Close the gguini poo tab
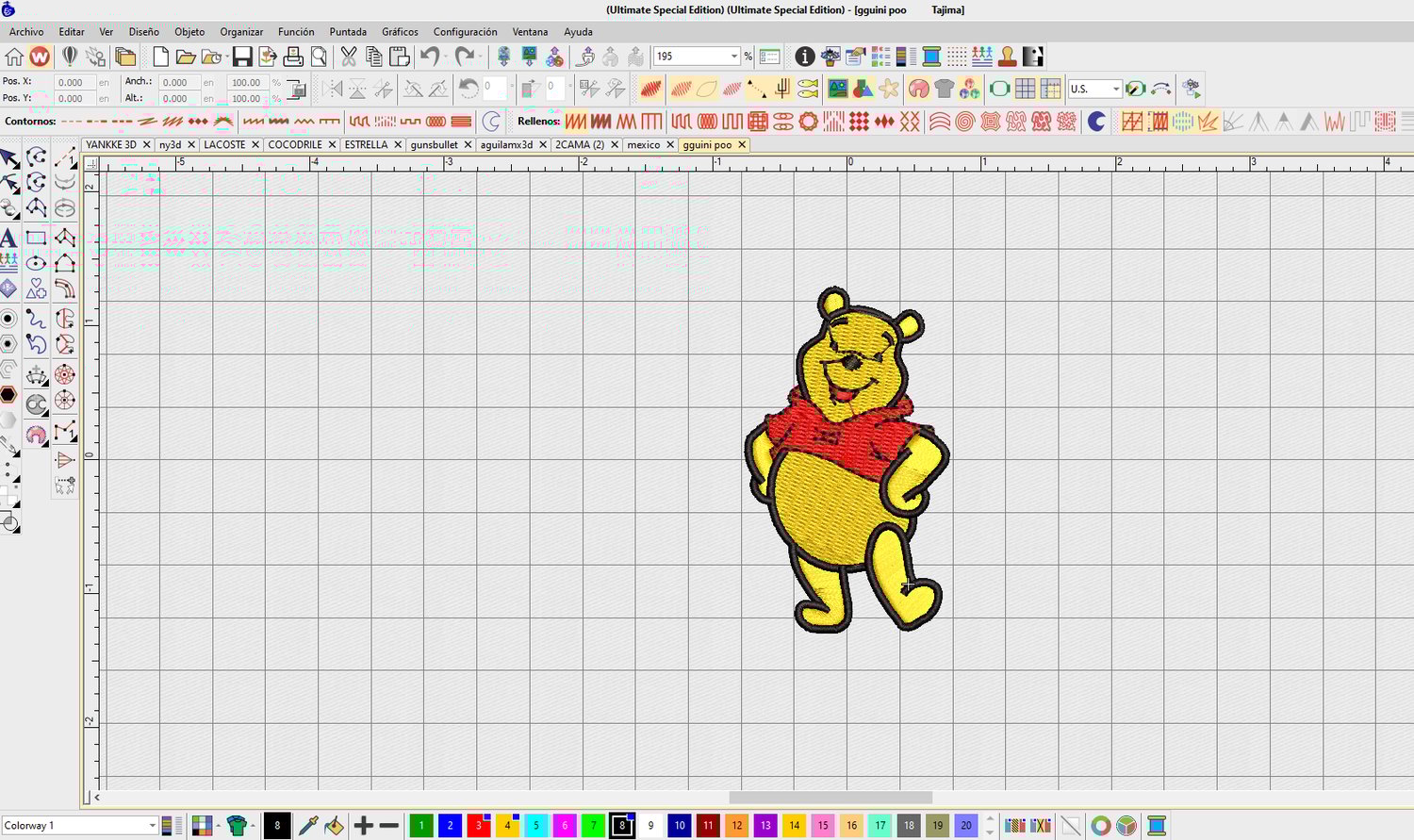This screenshot has width=1414, height=840. (x=742, y=145)
